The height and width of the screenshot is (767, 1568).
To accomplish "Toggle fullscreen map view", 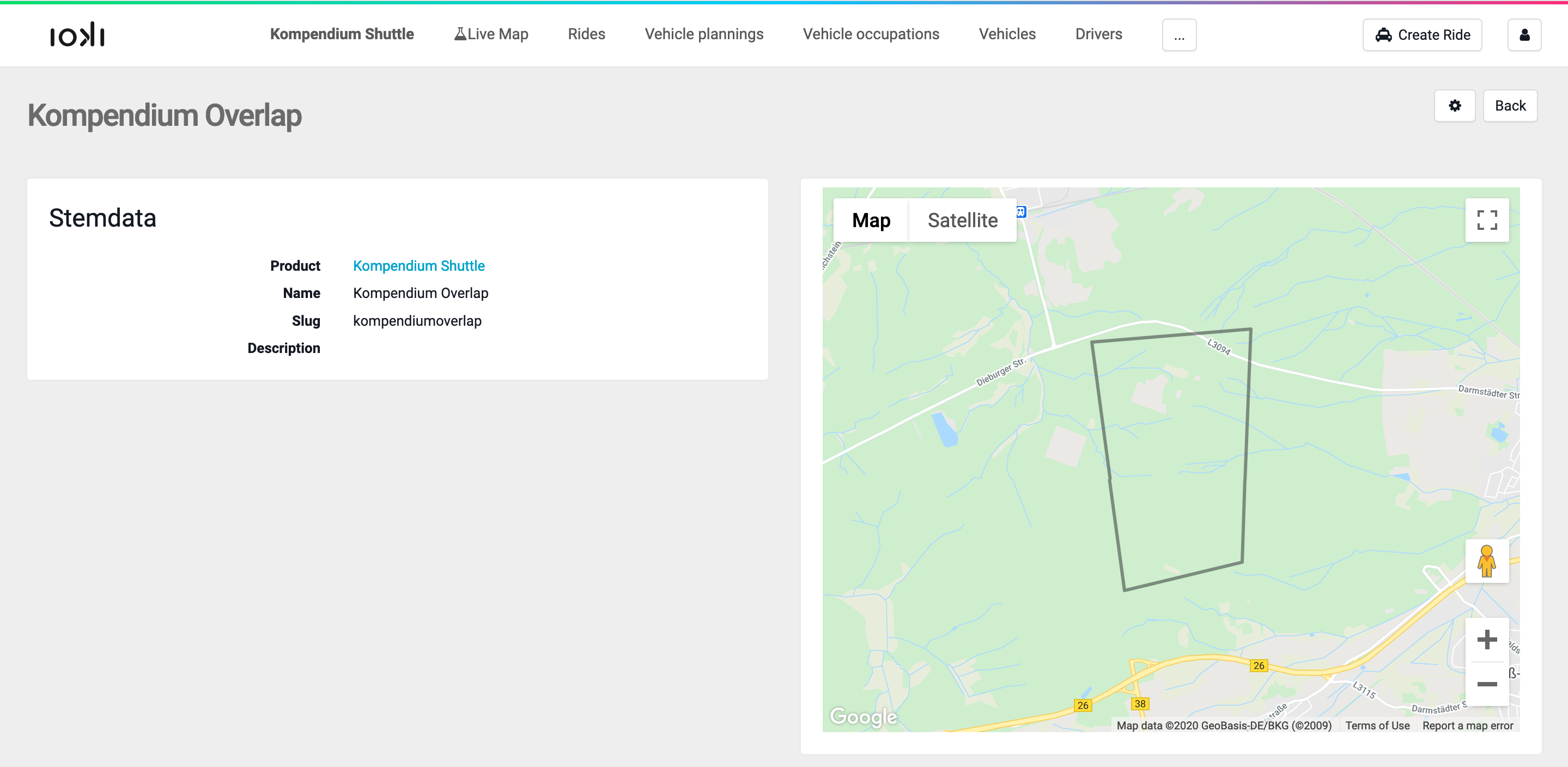I will click(x=1487, y=220).
